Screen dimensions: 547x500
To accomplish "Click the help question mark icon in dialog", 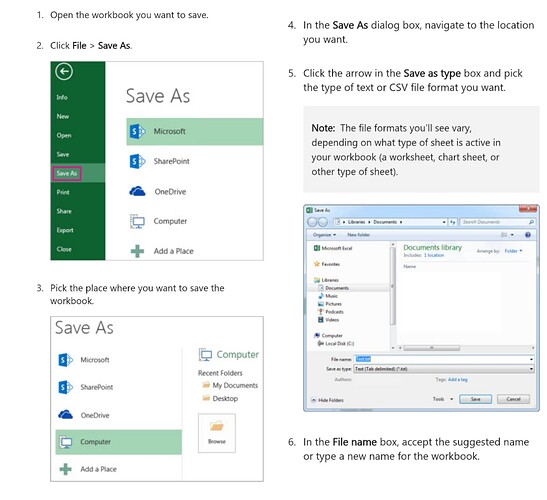I will [528, 235].
